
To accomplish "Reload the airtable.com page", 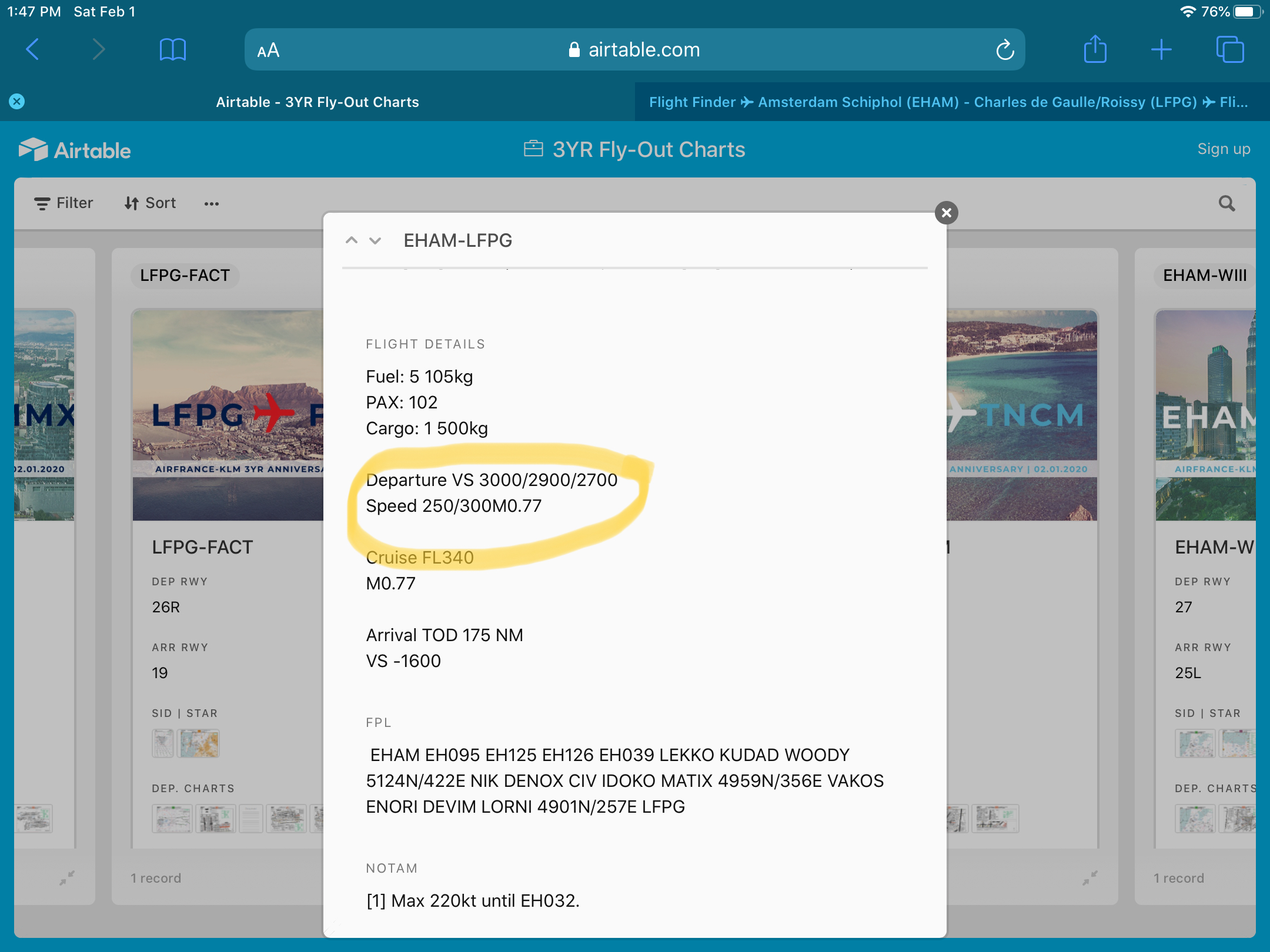I will [1005, 50].
